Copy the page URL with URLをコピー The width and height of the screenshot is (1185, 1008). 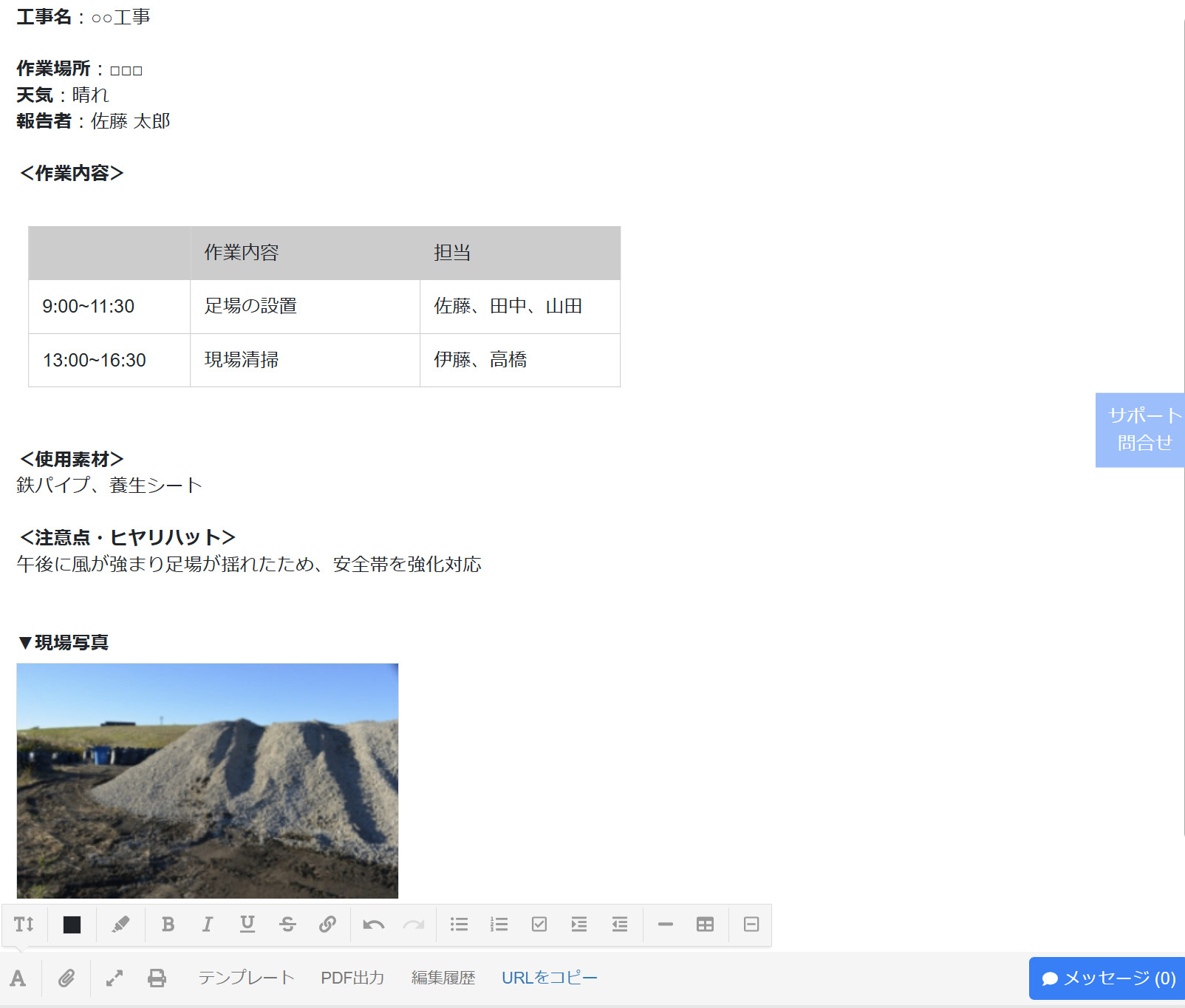549,977
